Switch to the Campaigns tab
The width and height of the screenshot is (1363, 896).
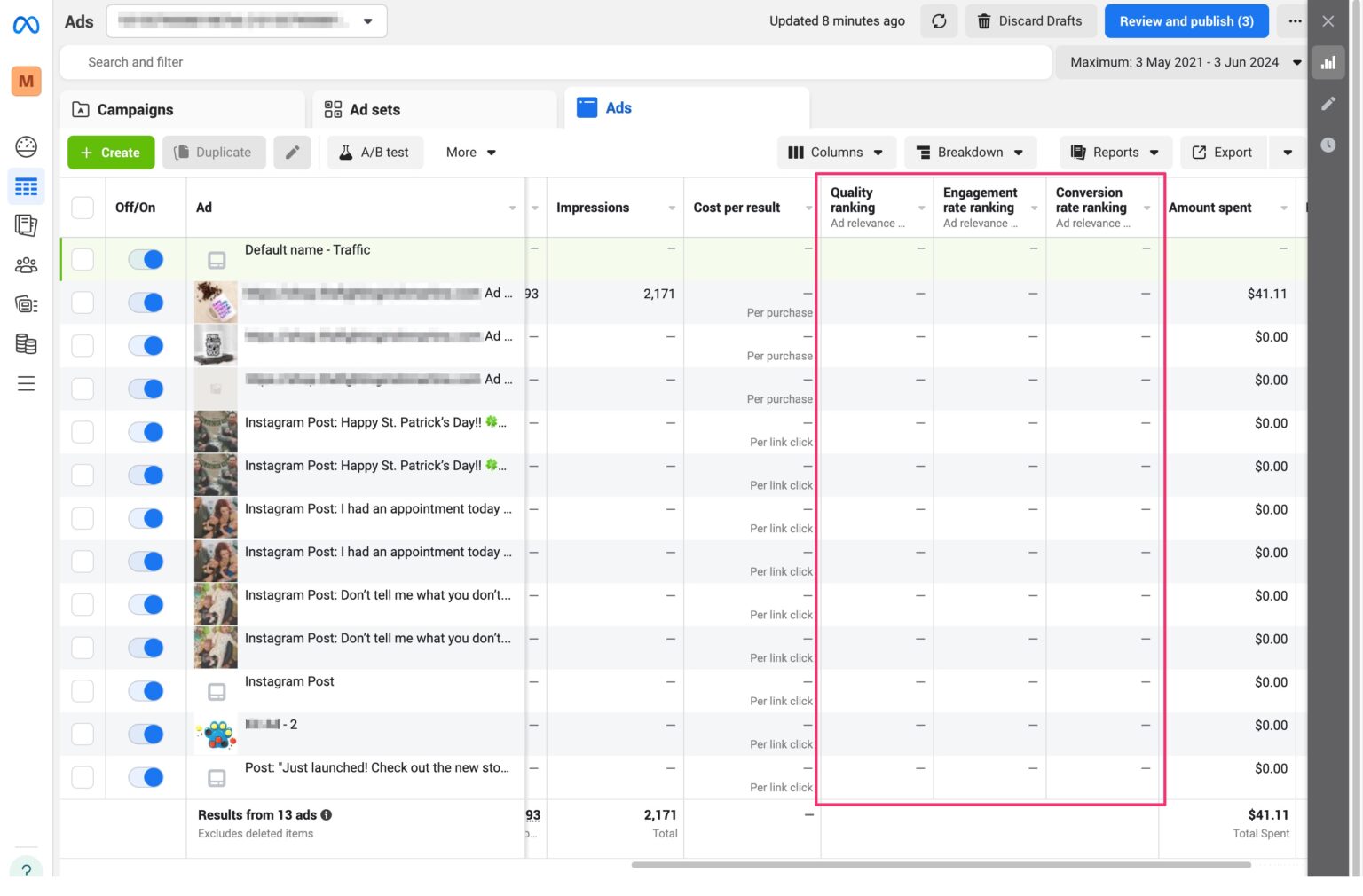click(x=135, y=109)
